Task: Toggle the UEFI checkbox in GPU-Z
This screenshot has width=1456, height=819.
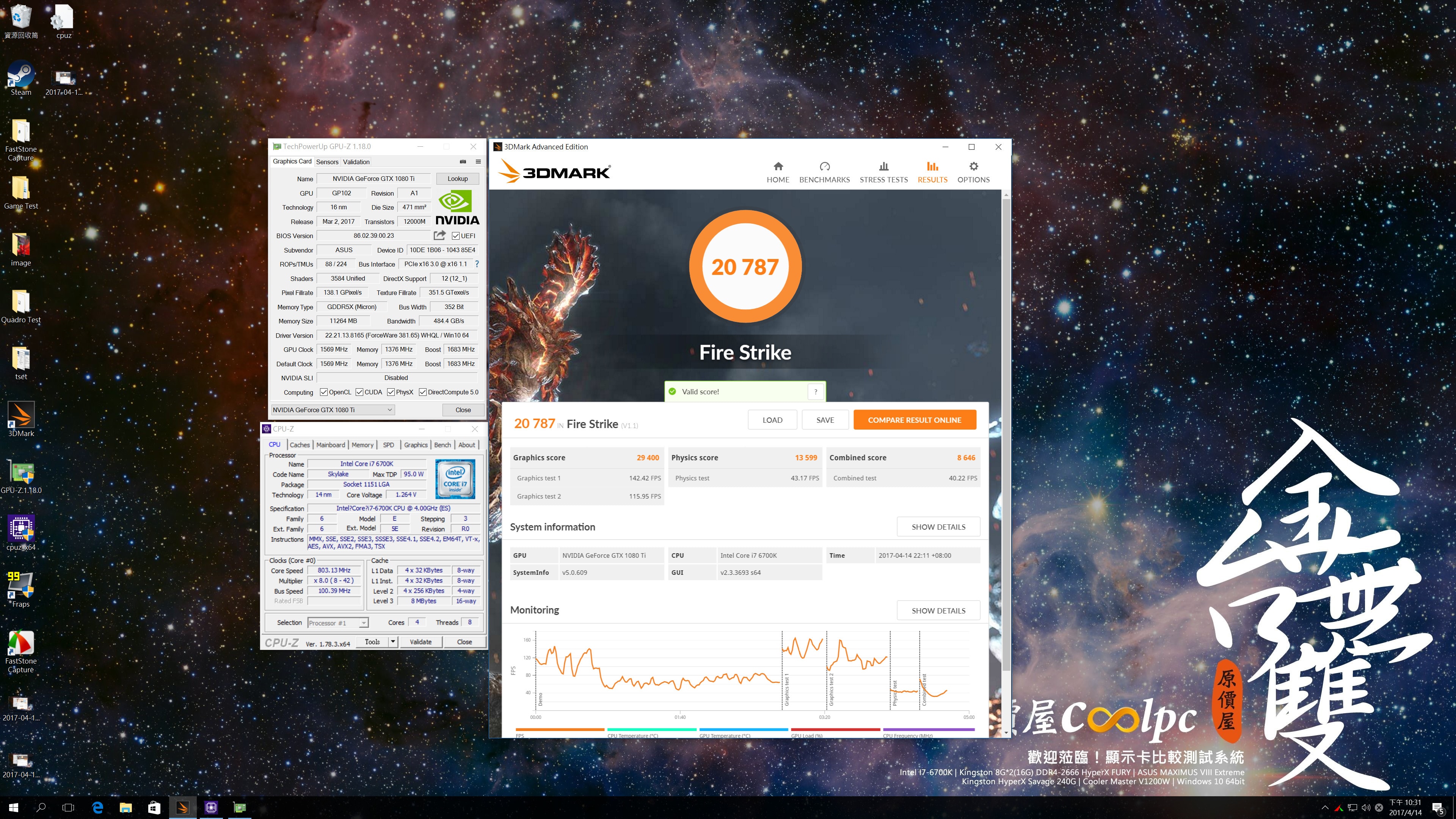Action: tap(455, 236)
